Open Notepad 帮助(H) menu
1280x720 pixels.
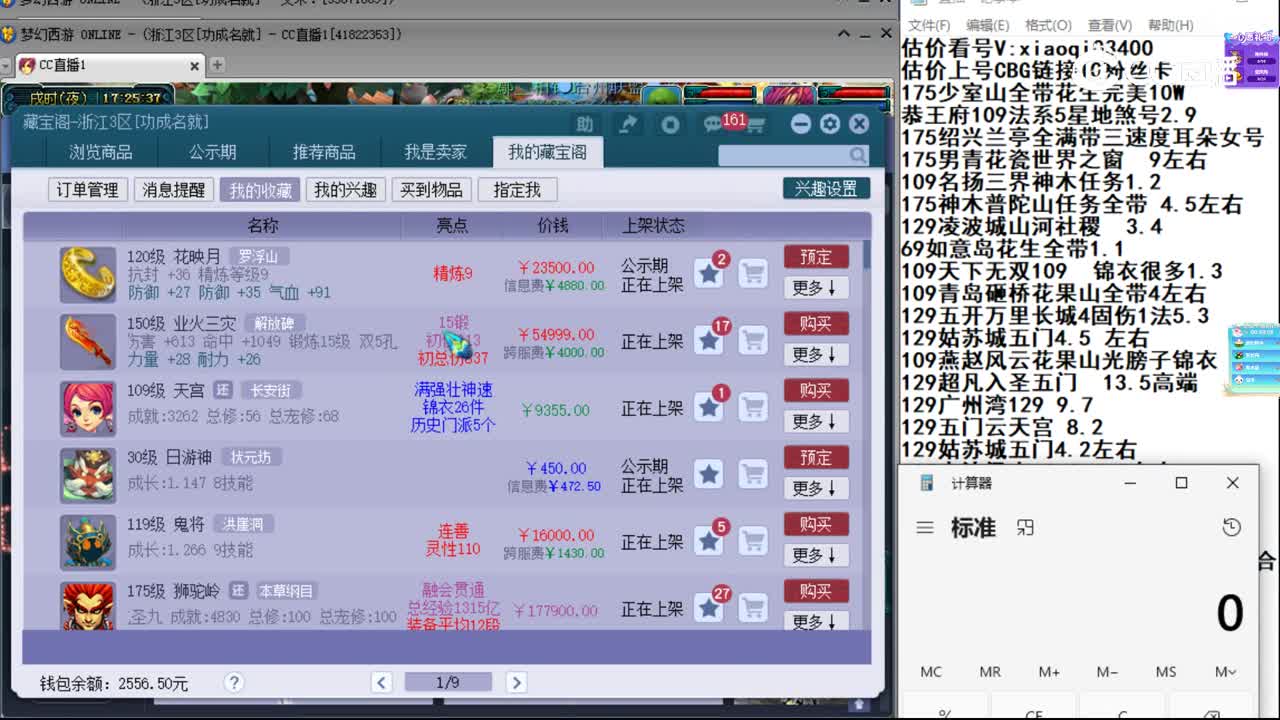click(x=1171, y=25)
